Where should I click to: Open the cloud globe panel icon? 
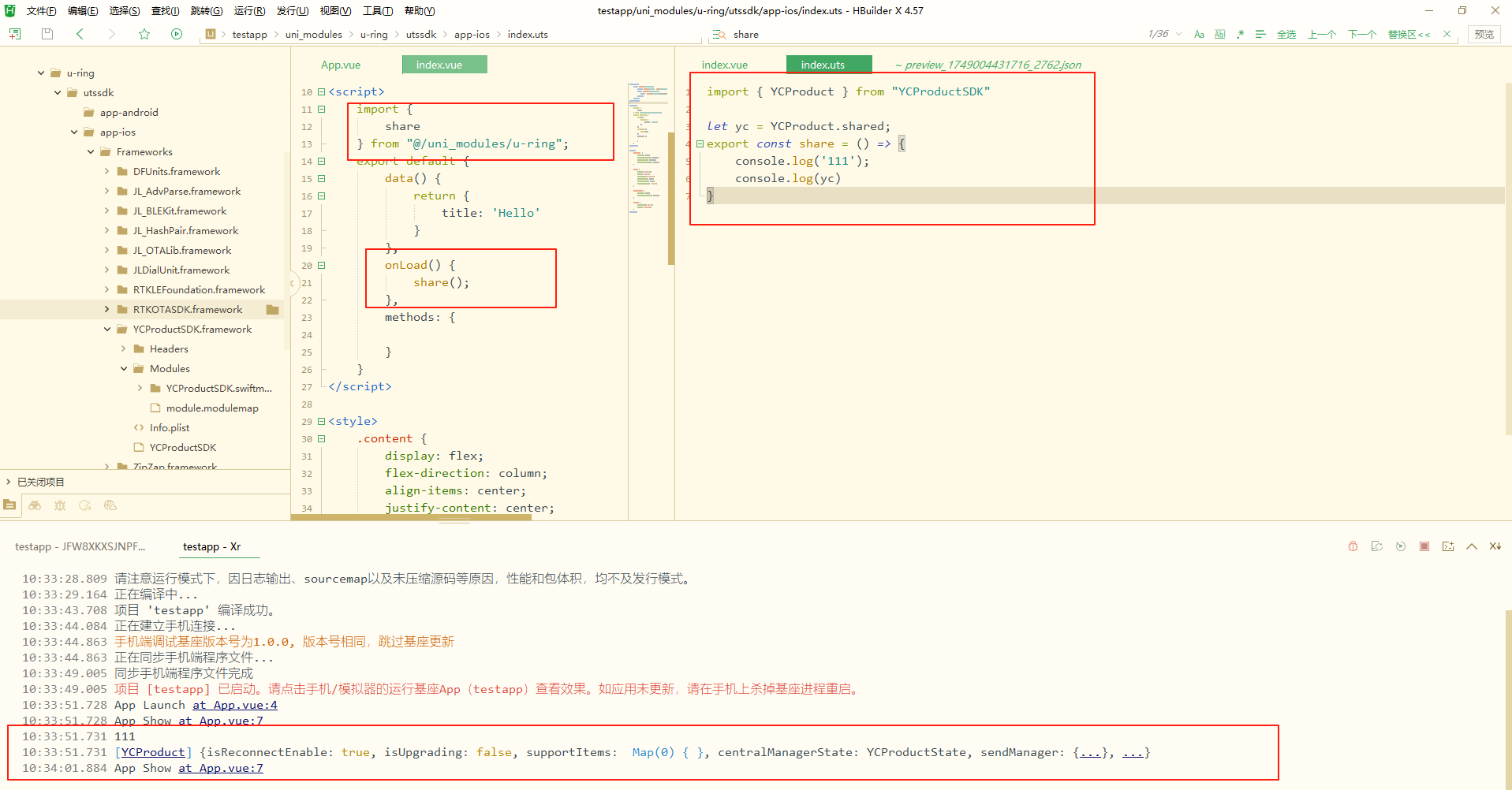tap(110, 505)
